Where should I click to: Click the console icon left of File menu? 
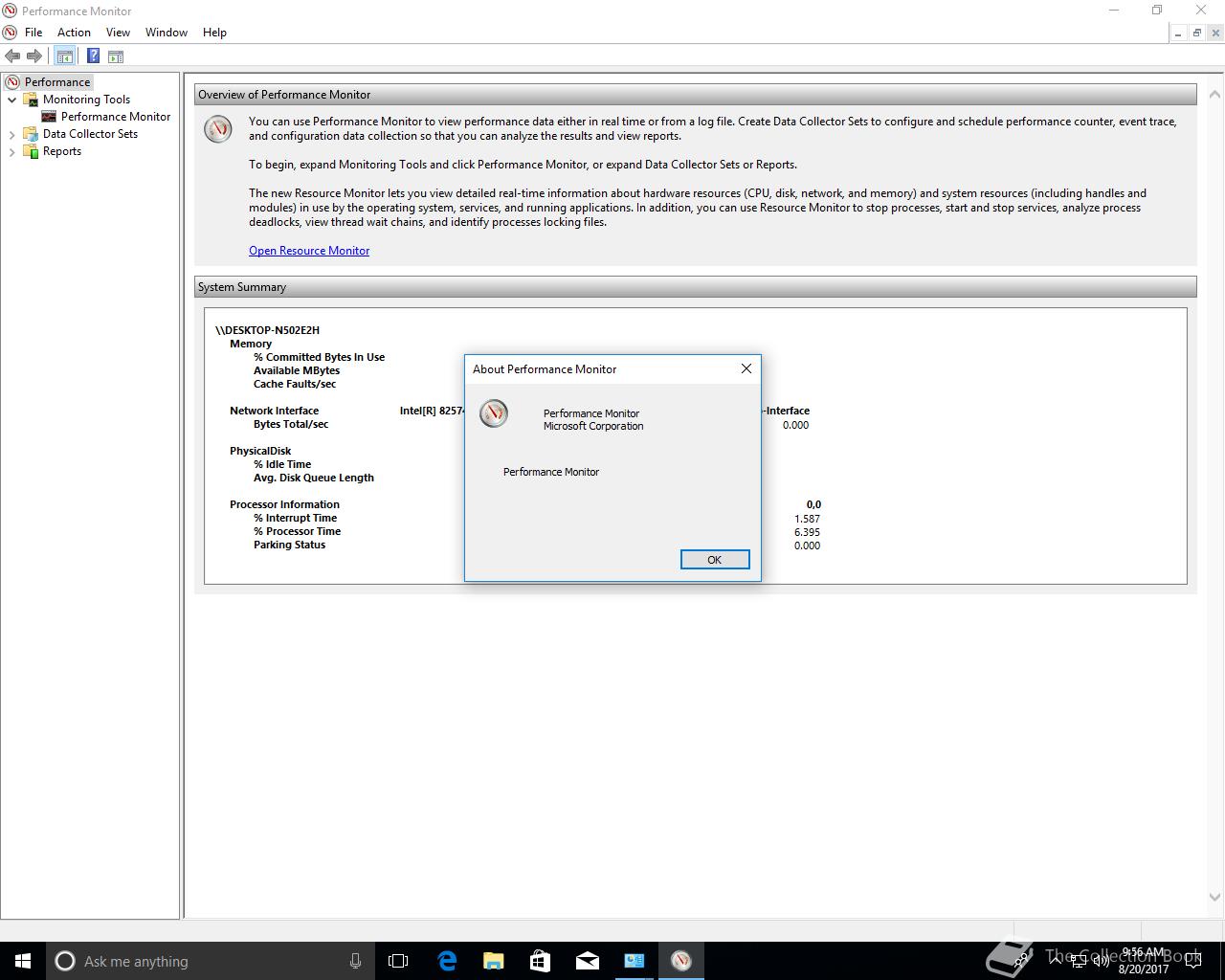[11, 33]
